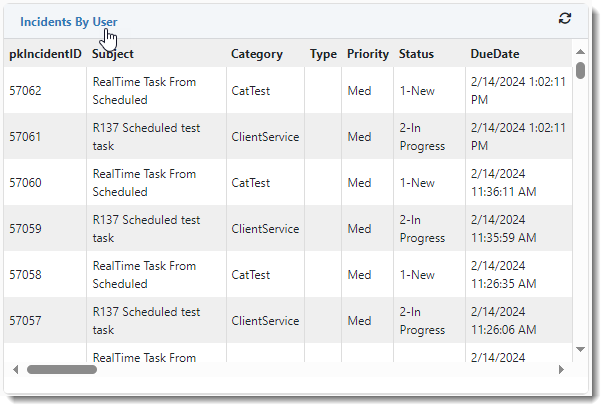
Task: Click the vertical scrollbar up arrow
Action: 581,49
